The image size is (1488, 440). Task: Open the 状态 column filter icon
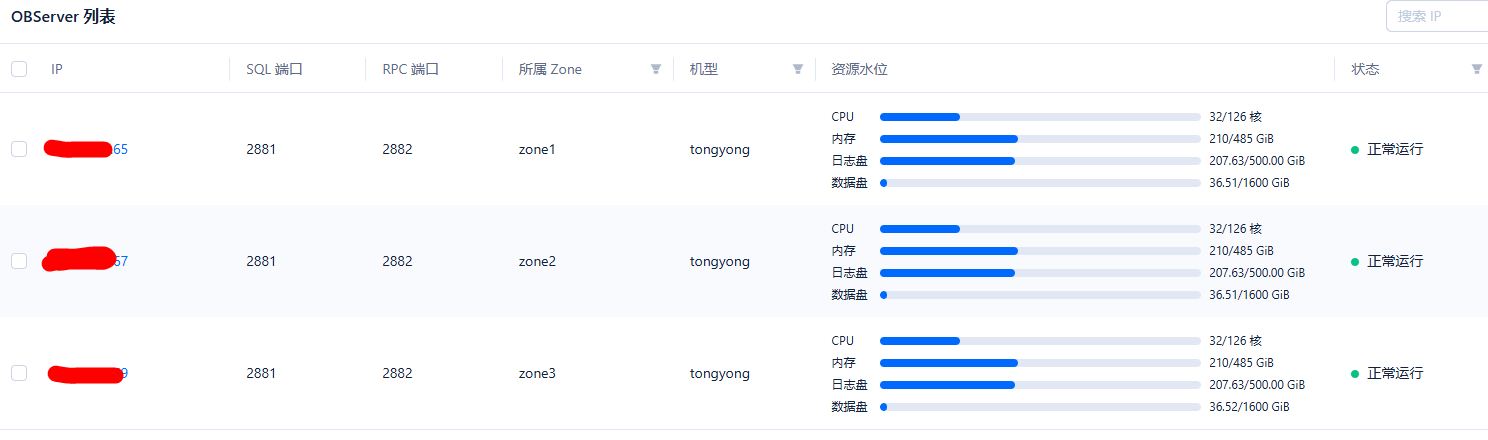tap(1476, 69)
